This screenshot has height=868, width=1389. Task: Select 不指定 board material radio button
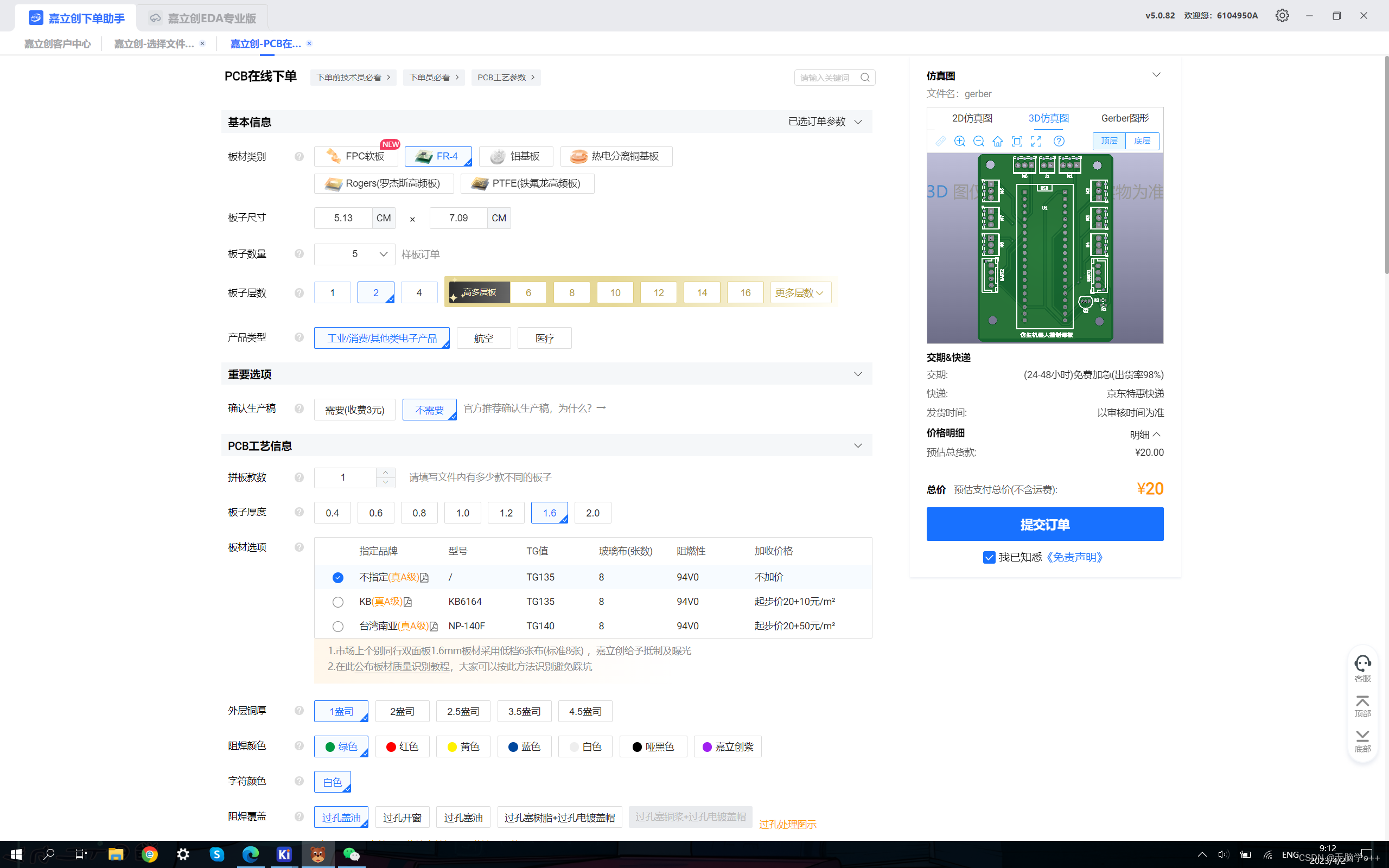pos(338,578)
